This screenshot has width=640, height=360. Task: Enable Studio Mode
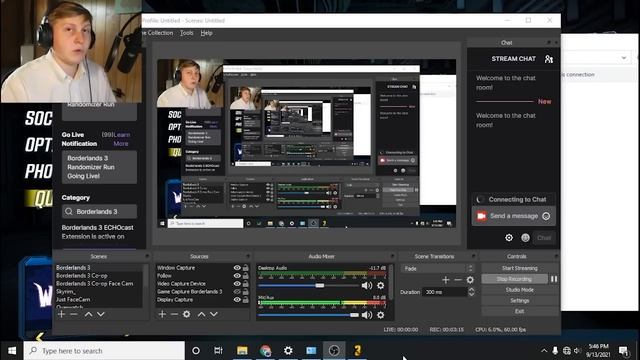(520, 290)
